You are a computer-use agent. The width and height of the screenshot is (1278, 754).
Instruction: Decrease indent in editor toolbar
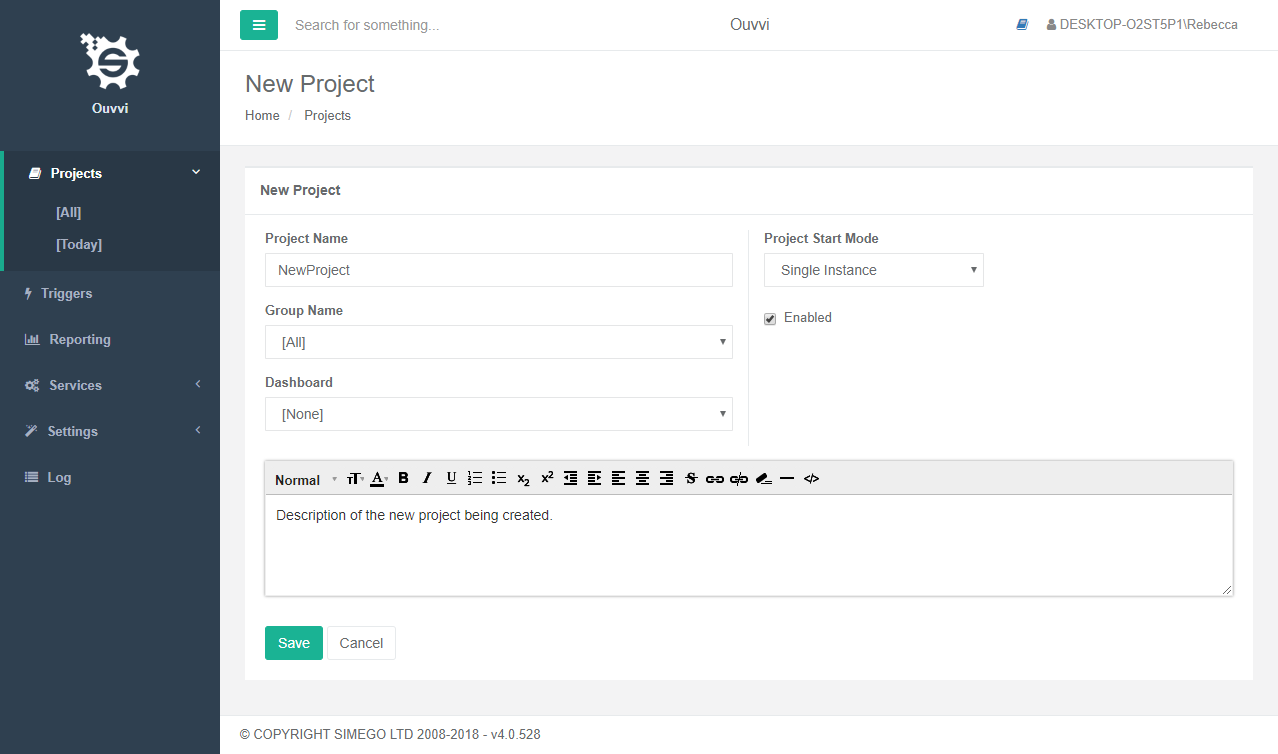pos(571,478)
